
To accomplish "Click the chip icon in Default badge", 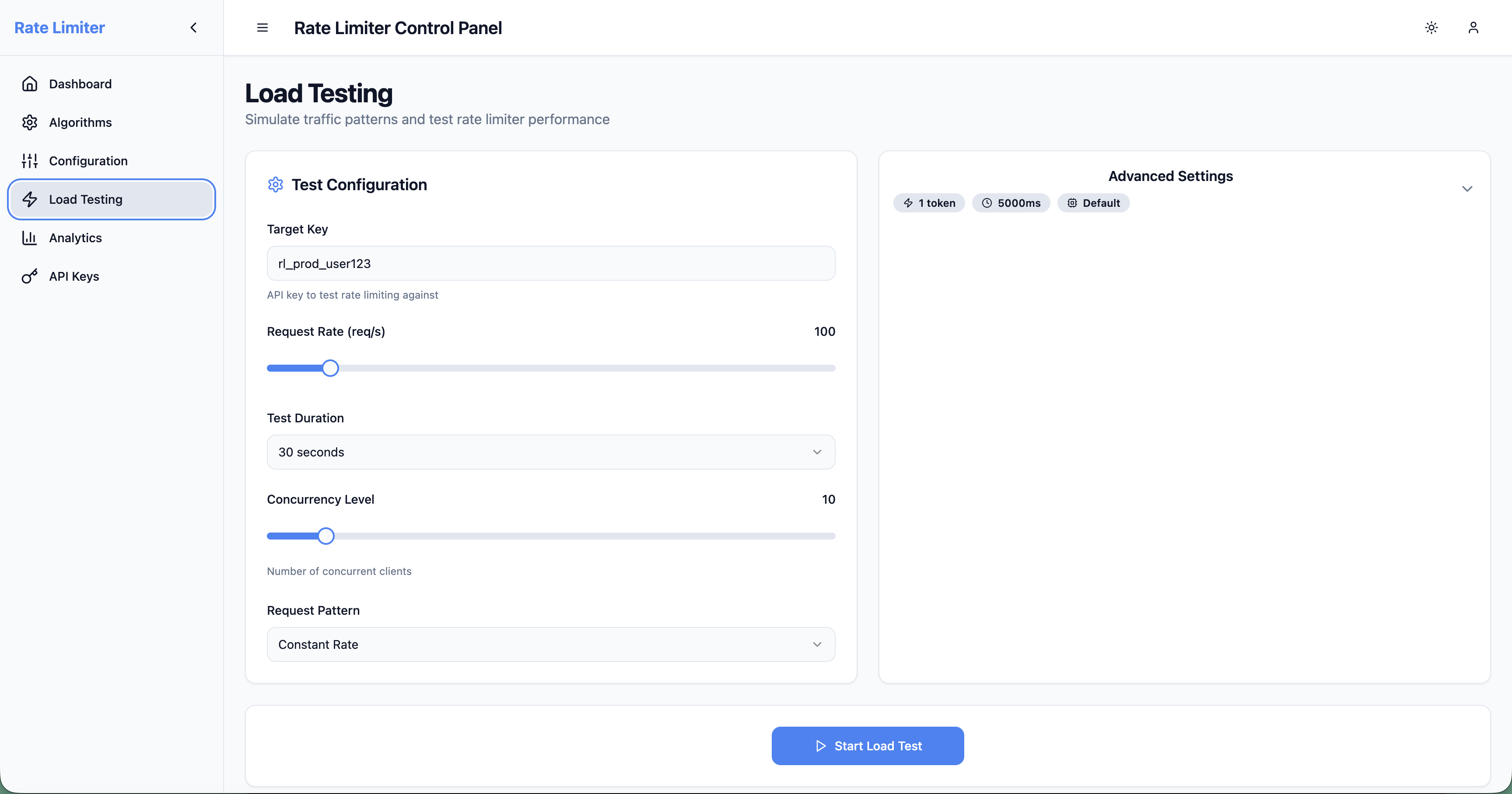I will point(1072,203).
